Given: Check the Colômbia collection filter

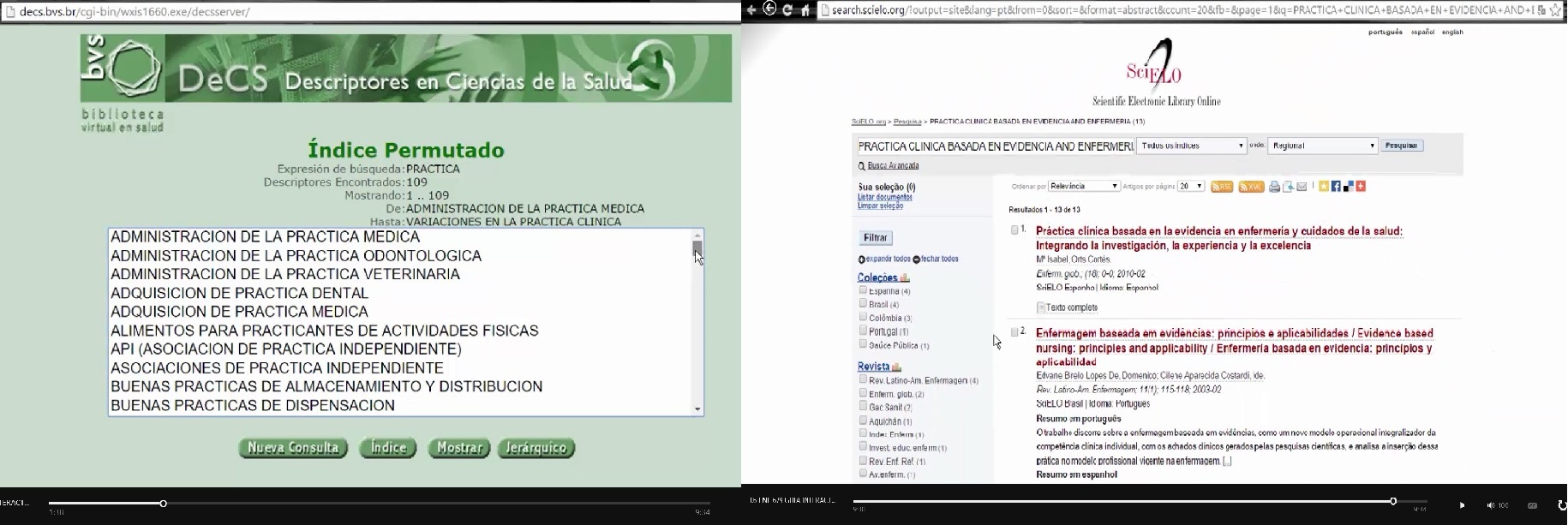Looking at the screenshot, I should (863, 317).
